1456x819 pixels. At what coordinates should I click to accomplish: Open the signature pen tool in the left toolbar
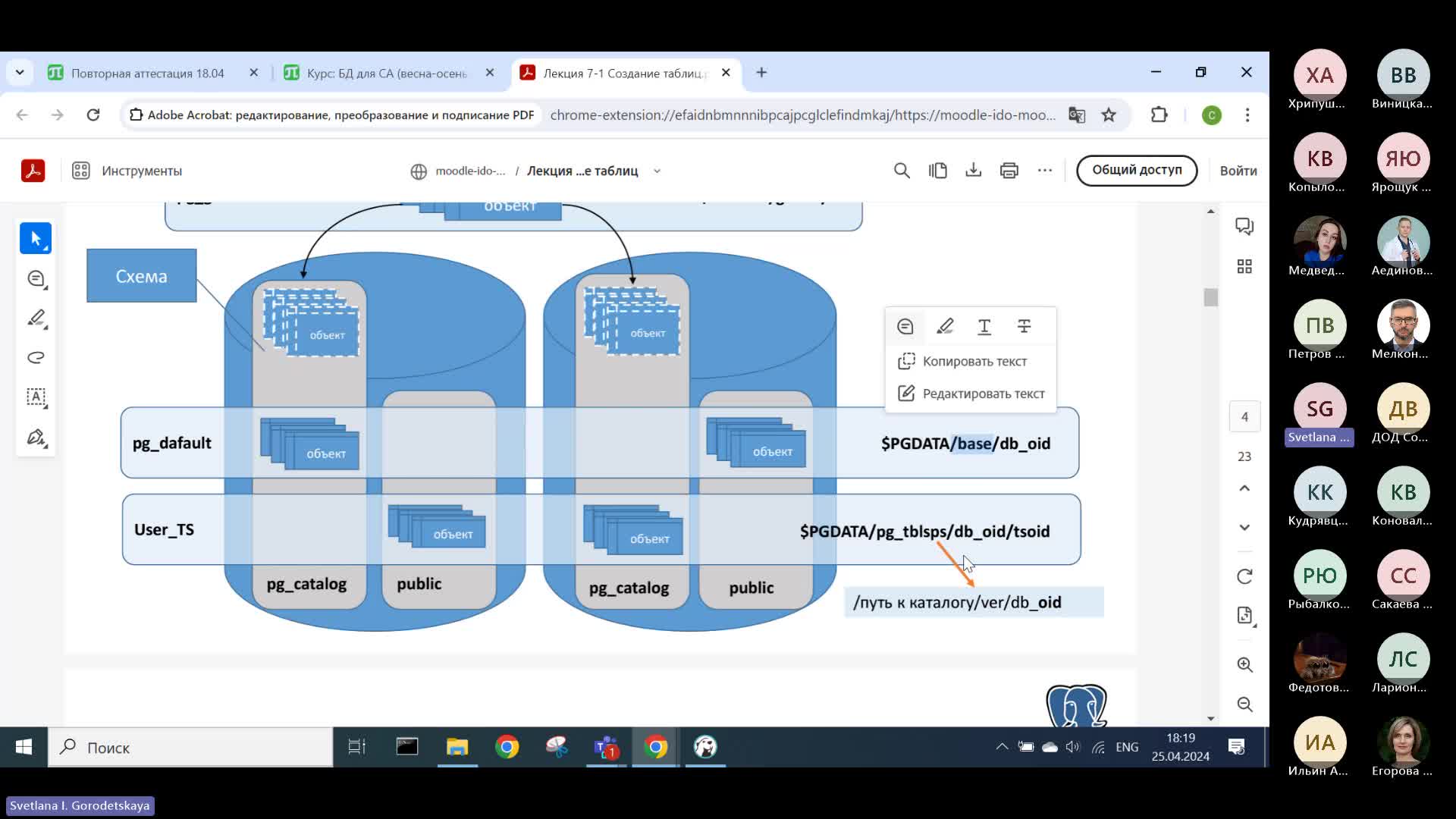coord(36,438)
